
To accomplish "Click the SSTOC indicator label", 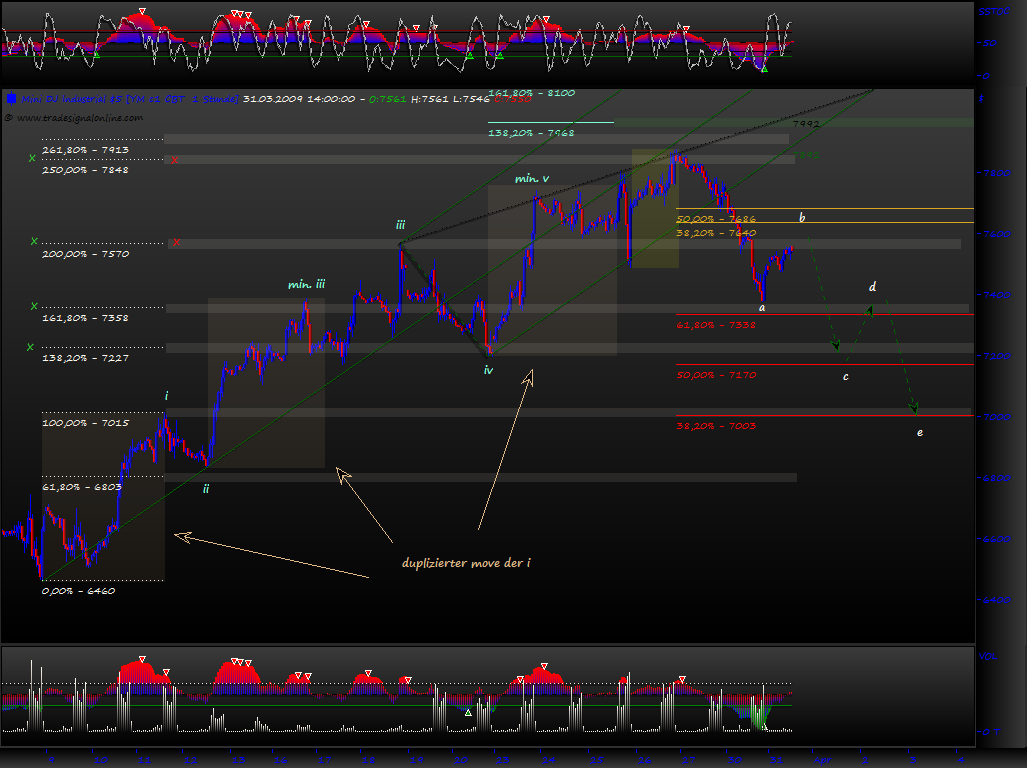I will pyautogui.click(x=994, y=12).
